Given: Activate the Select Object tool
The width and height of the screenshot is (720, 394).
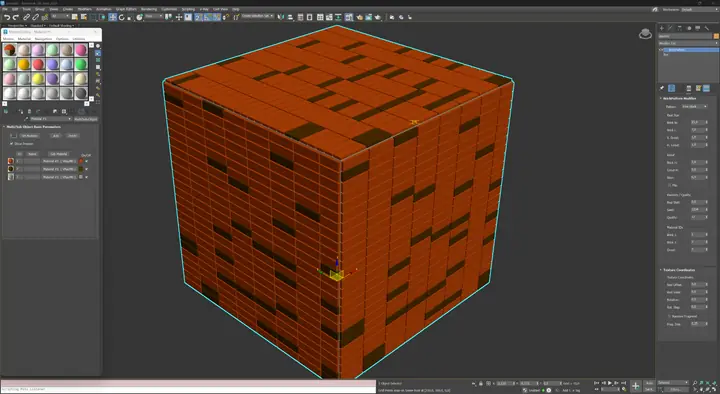Looking at the screenshot, I should pos(74,17).
